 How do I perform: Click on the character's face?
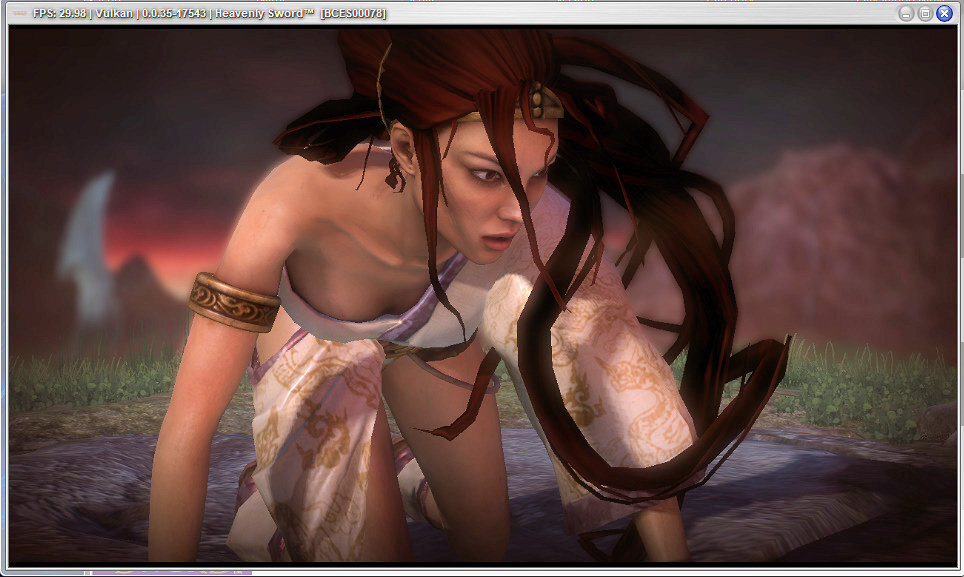click(480, 200)
